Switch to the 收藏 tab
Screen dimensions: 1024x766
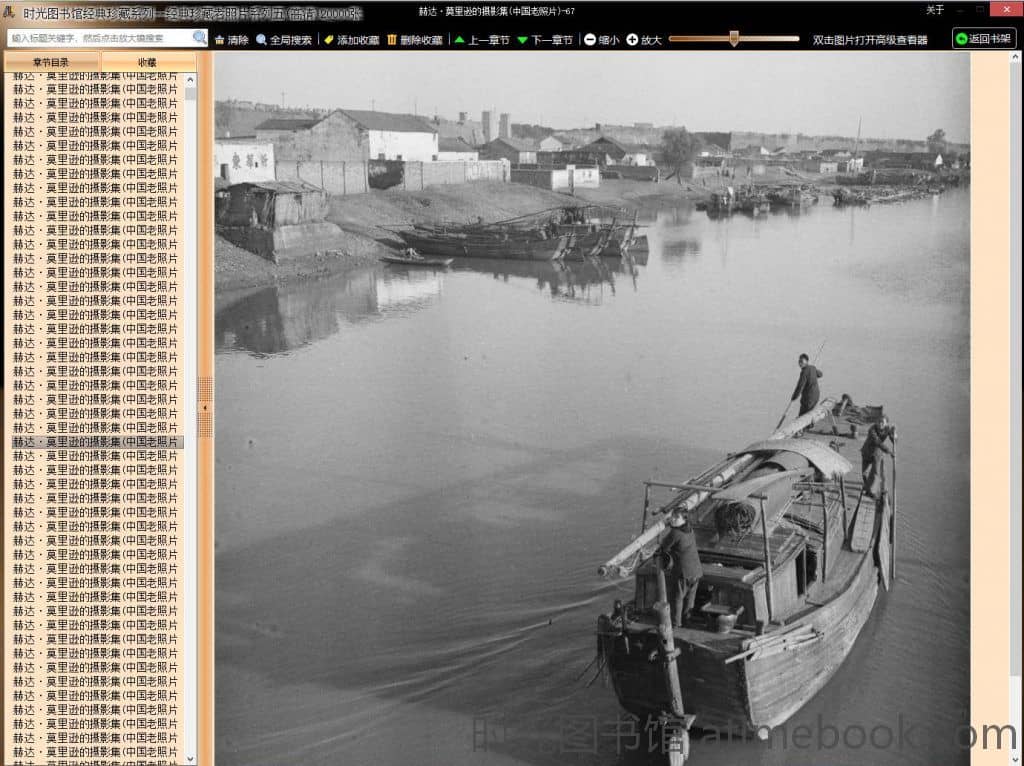coord(147,62)
